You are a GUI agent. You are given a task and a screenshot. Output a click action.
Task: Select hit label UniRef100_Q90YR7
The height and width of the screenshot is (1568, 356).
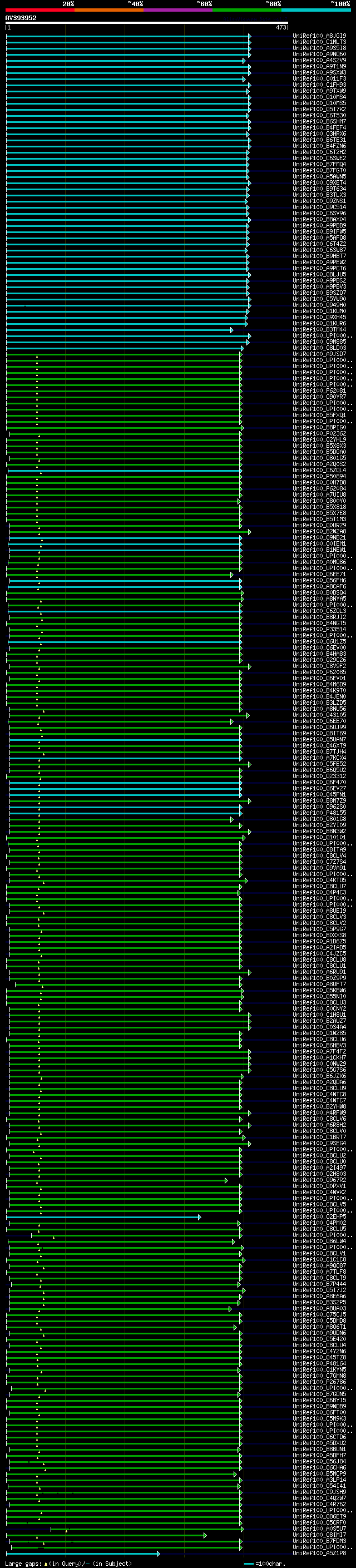[319, 397]
